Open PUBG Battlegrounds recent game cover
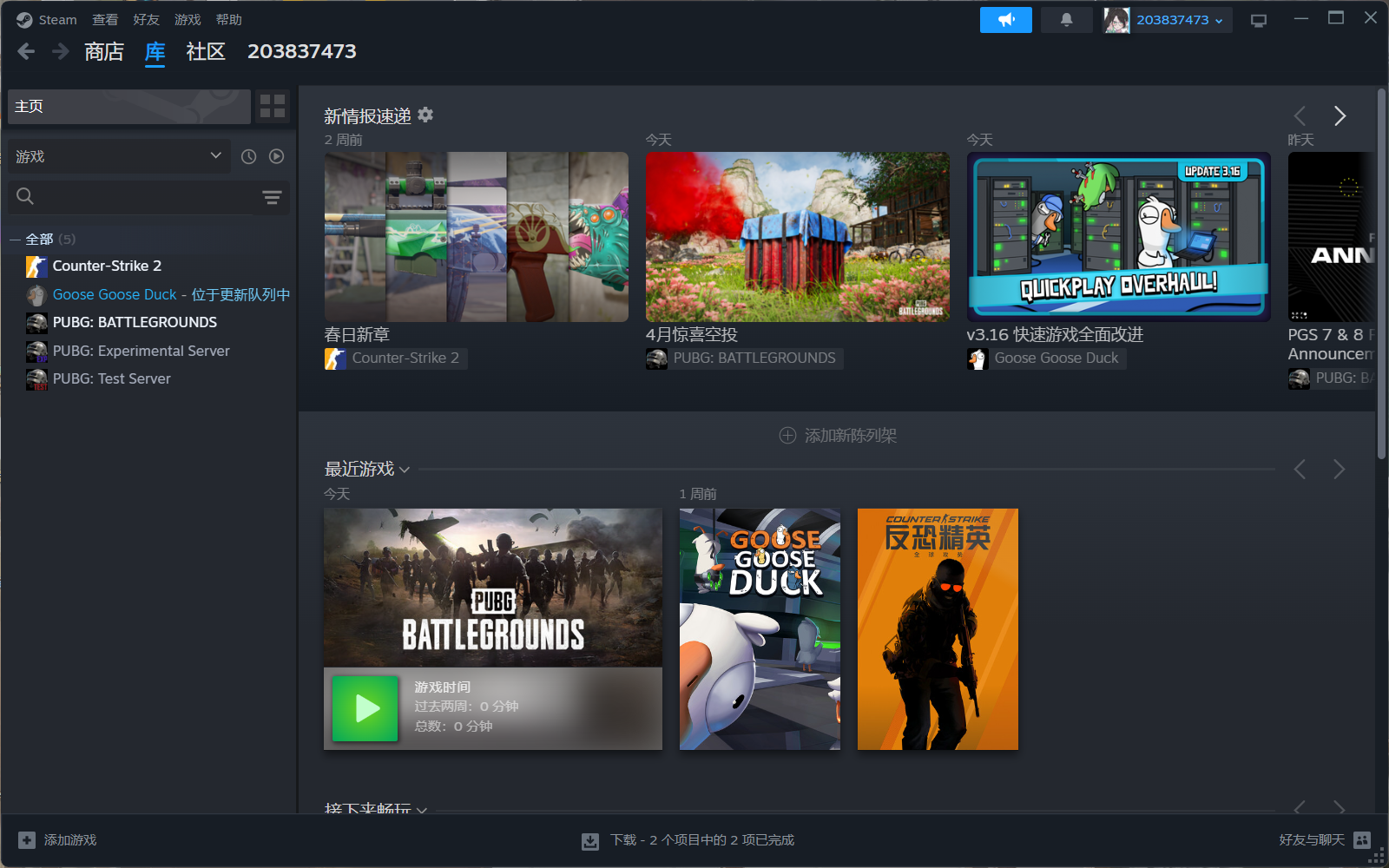Image resolution: width=1389 pixels, height=868 pixels. coord(493,588)
